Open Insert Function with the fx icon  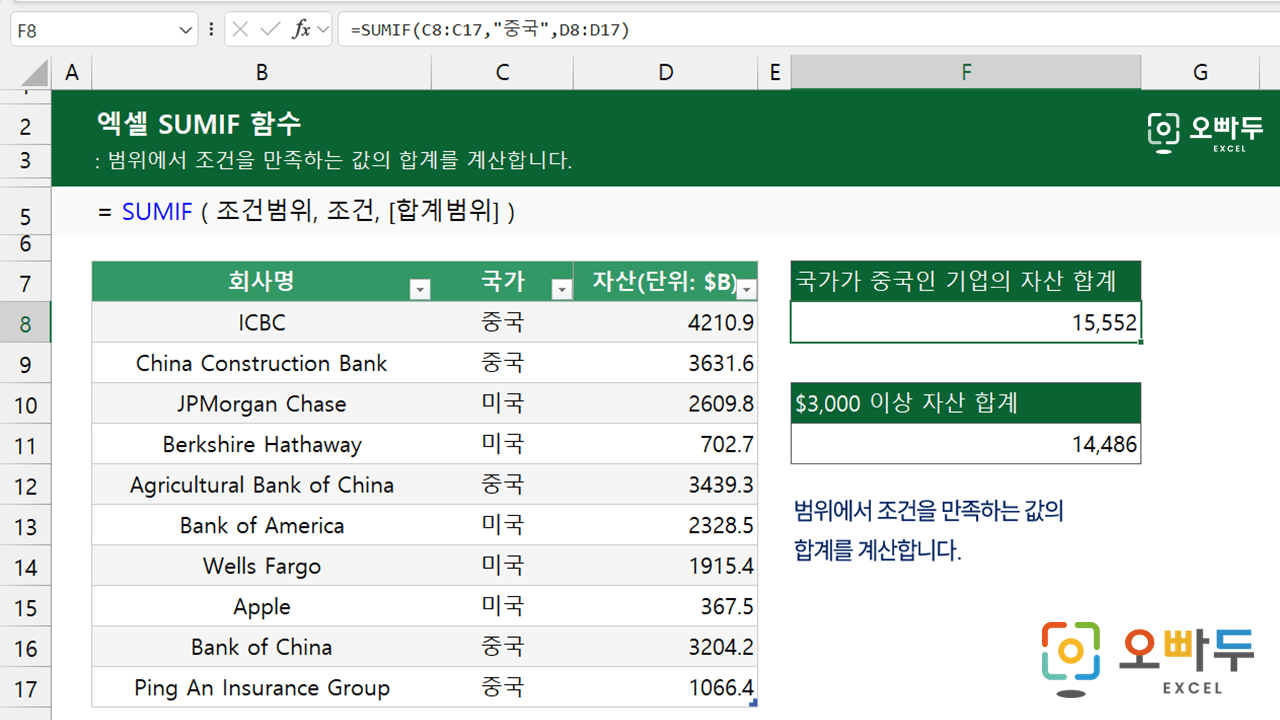[301, 30]
